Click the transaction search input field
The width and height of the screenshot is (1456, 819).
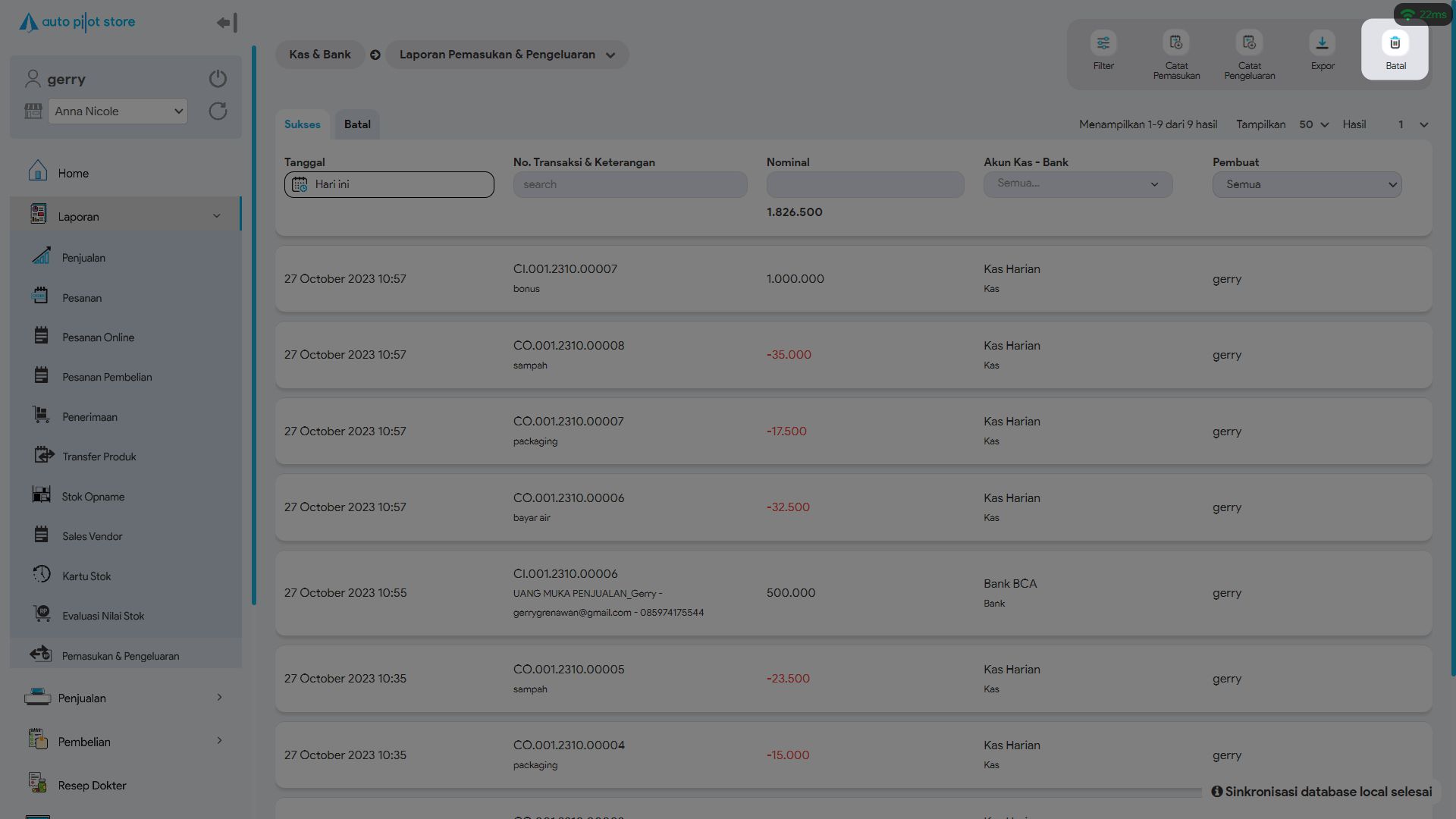point(629,184)
